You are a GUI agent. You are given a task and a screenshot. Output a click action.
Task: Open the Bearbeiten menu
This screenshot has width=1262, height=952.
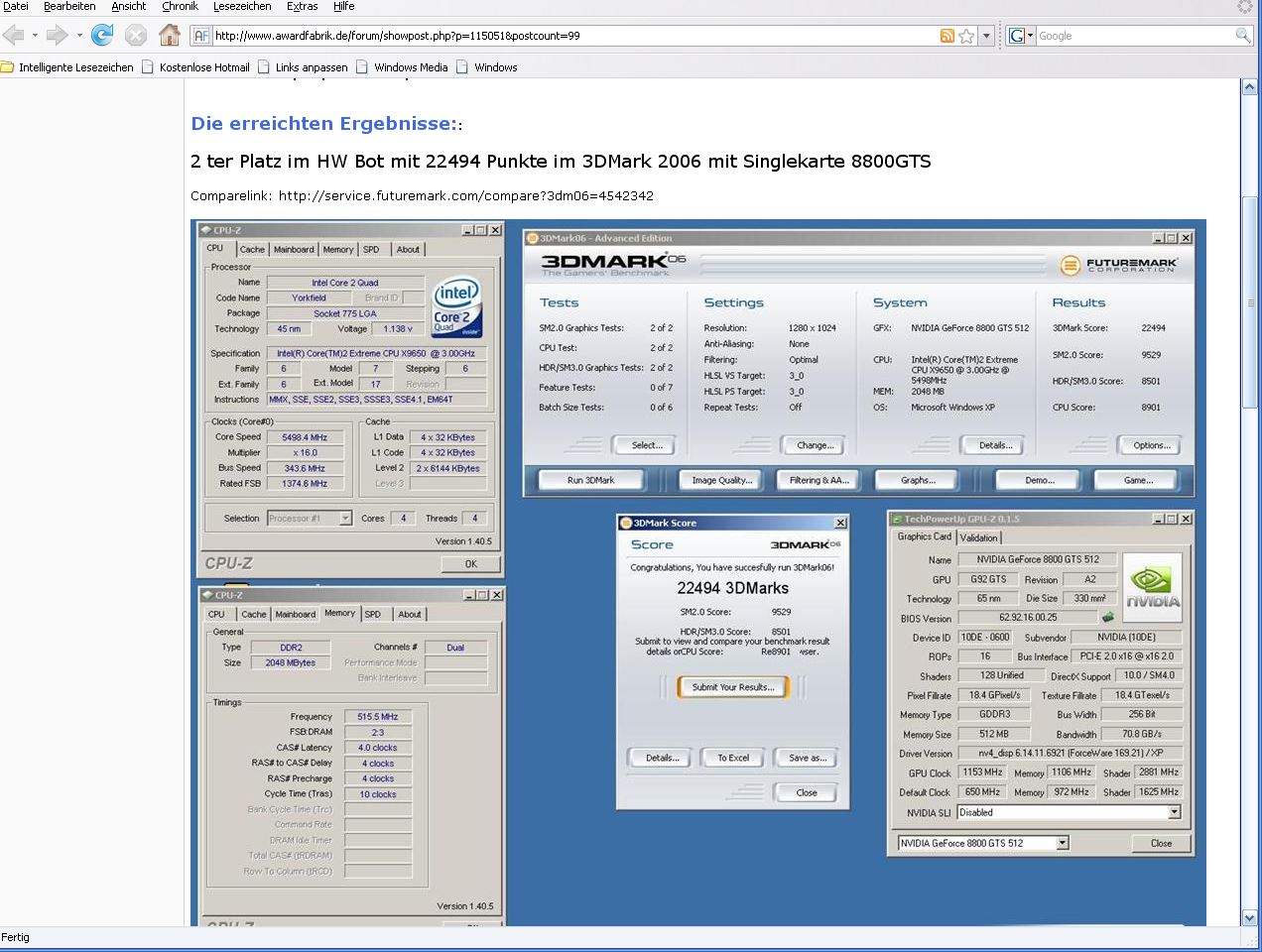coord(69,6)
